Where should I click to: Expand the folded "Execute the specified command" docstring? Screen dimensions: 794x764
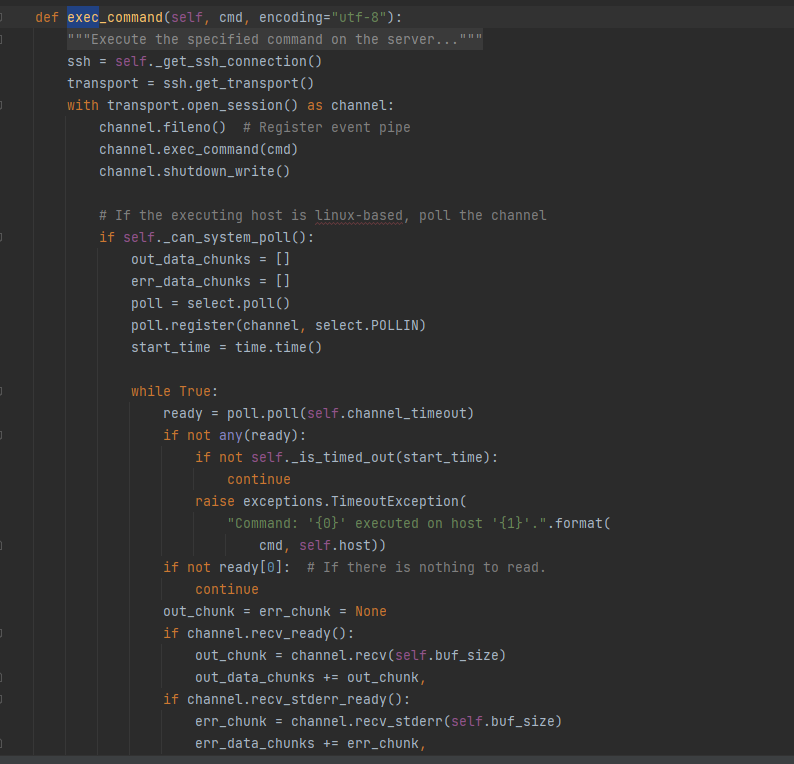click(274, 39)
